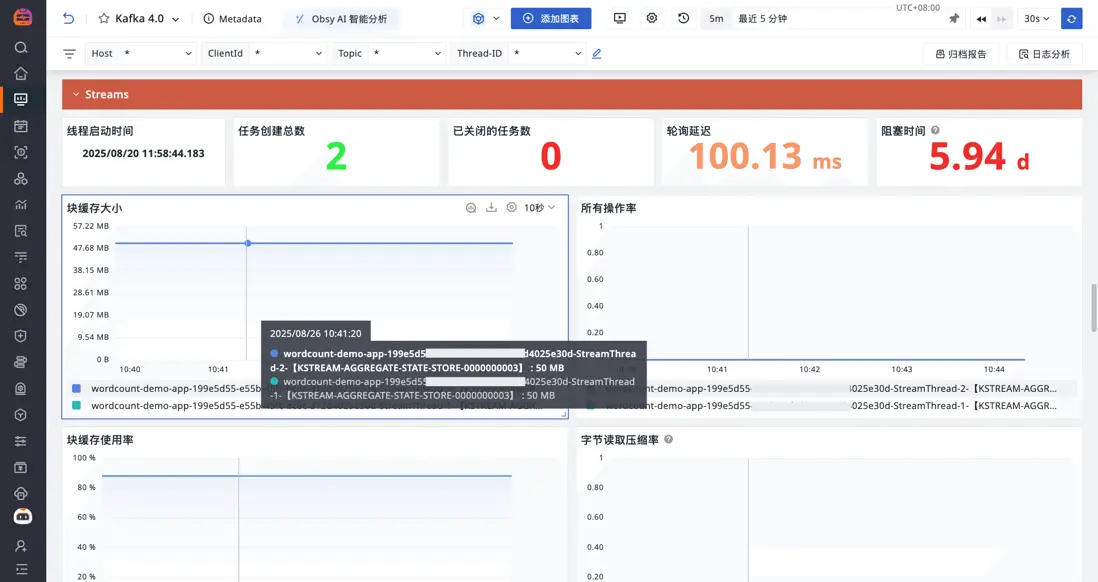Open the 30s refresh interval dropdown
The width and height of the screenshot is (1098, 582).
tap(1037, 18)
